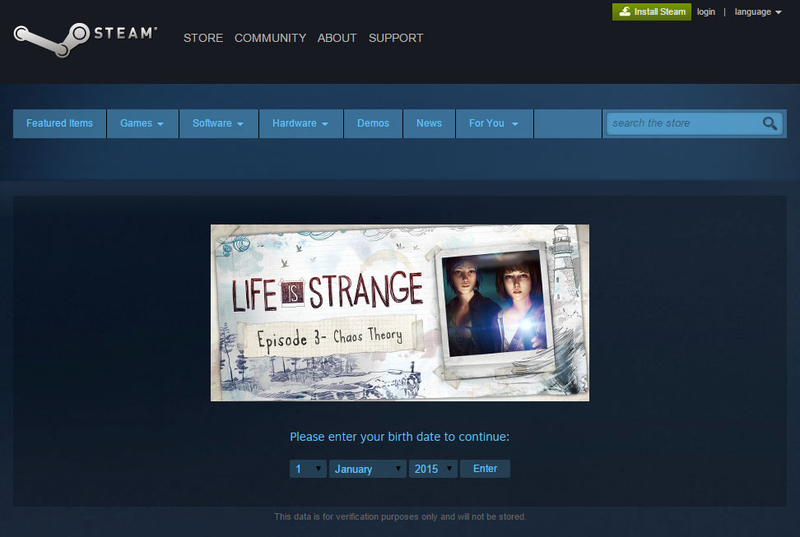
Task: Open the Demos tab
Action: pos(373,123)
